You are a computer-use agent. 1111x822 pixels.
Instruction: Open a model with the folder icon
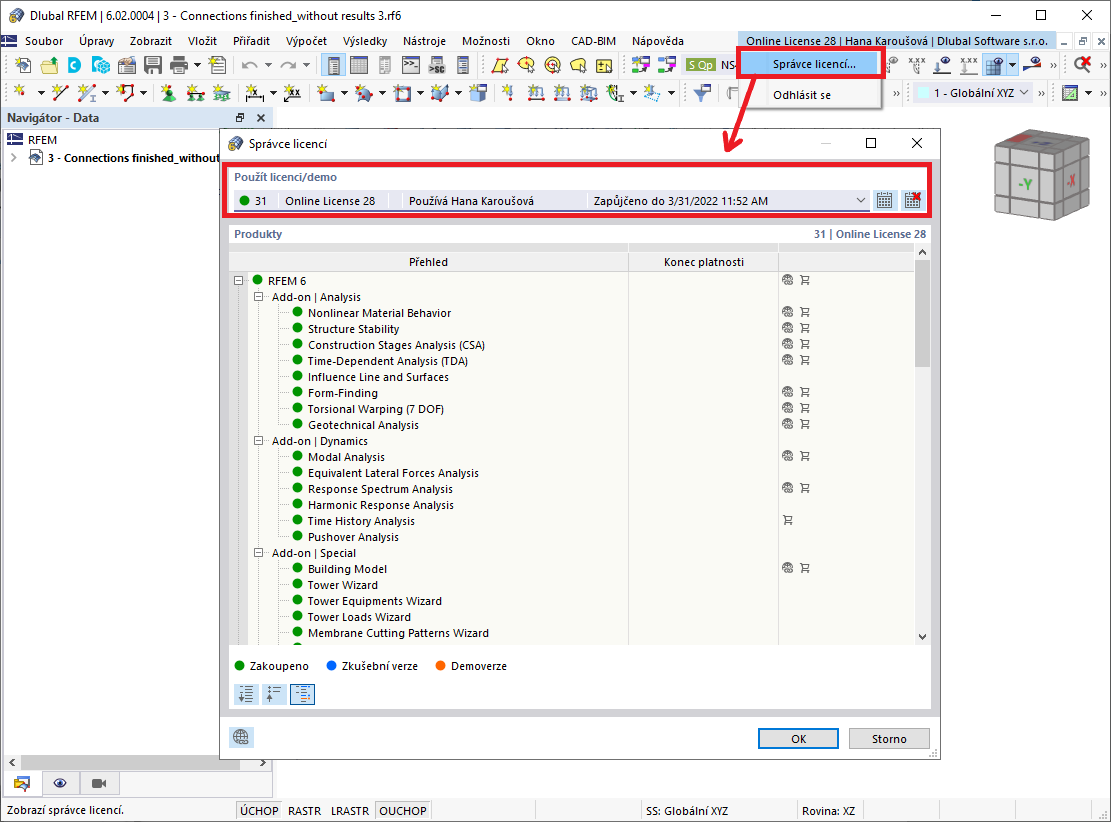click(x=49, y=66)
